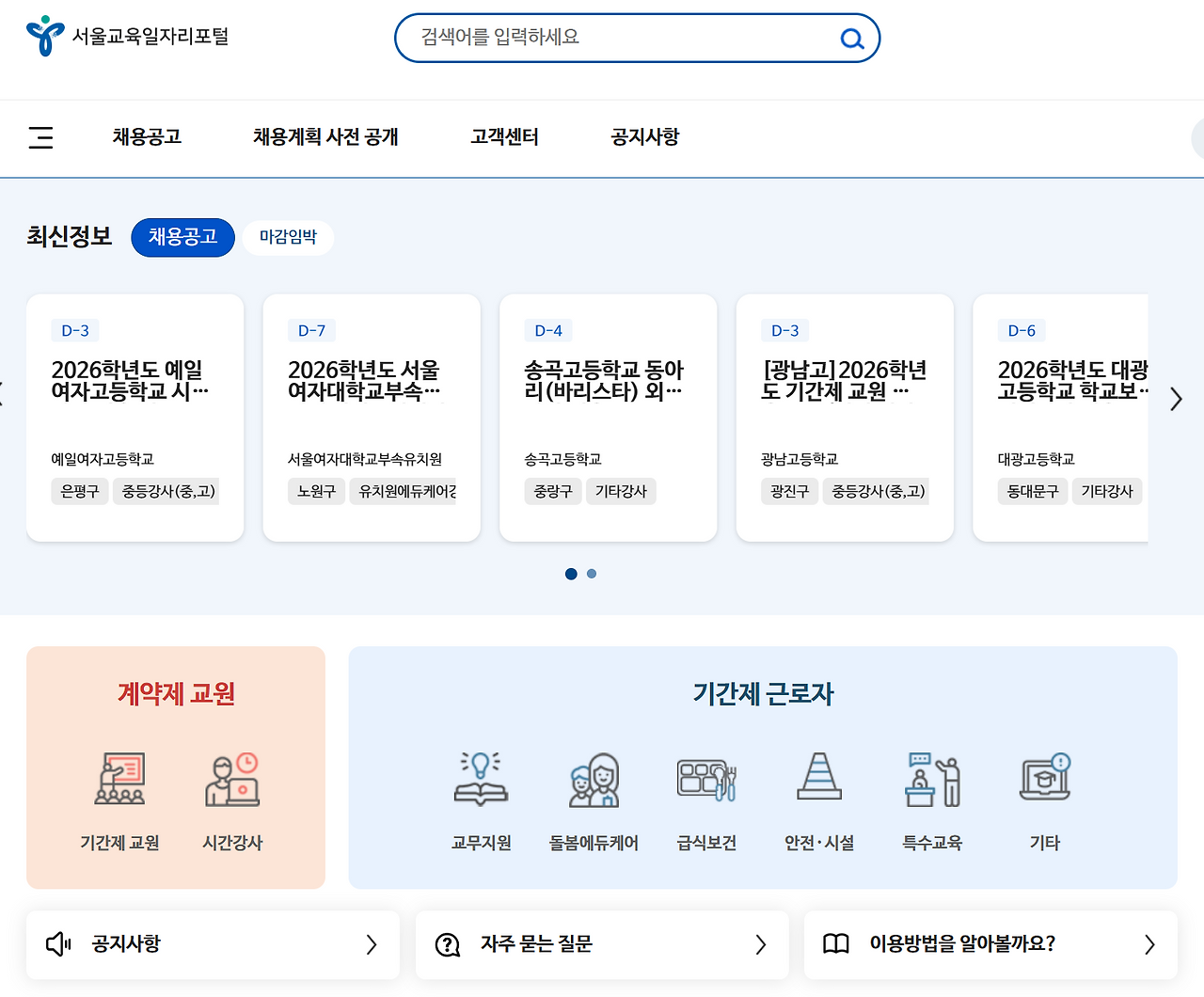
Task: Open 이용방법을 알아볼까? button
Action: pyautogui.click(x=990, y=944)
